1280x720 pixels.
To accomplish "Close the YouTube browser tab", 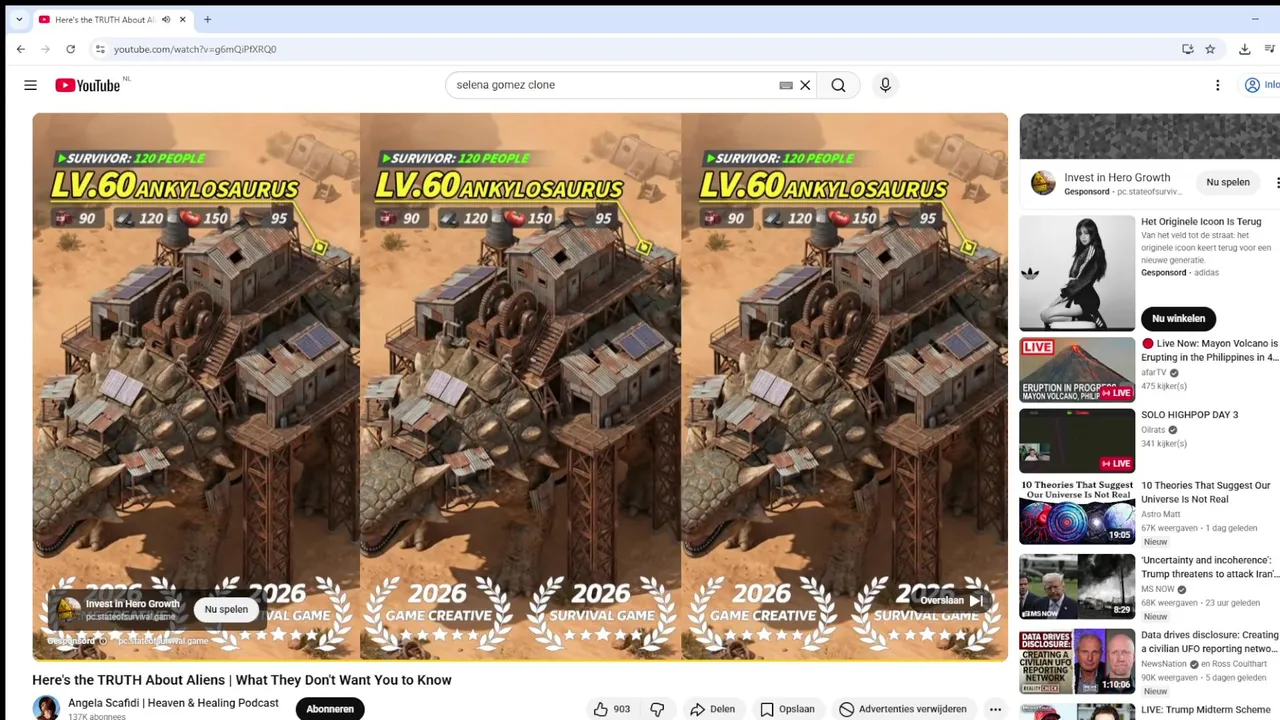I will pos(182,19).
